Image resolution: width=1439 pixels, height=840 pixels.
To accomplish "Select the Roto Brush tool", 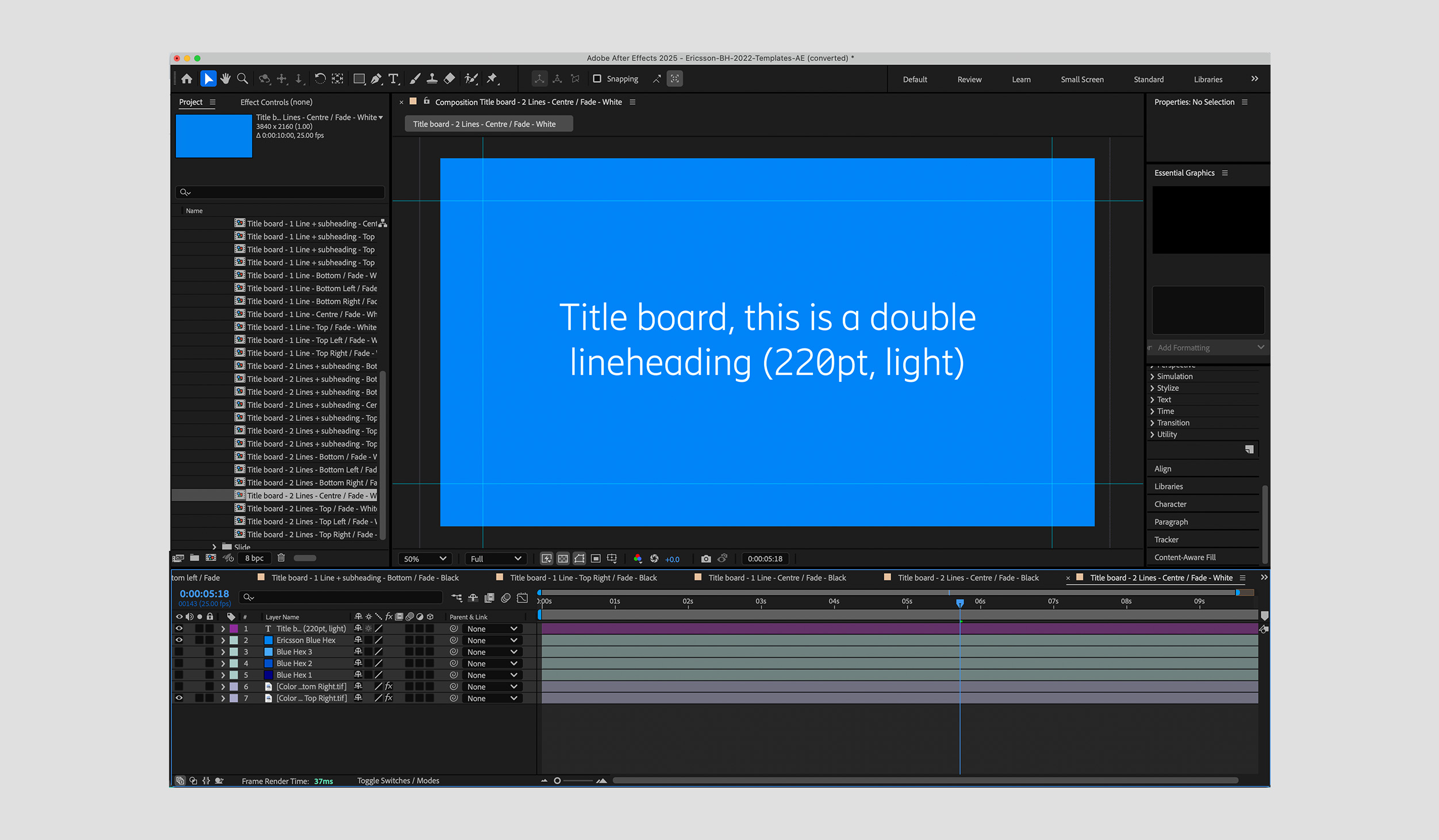I will 471,79.
